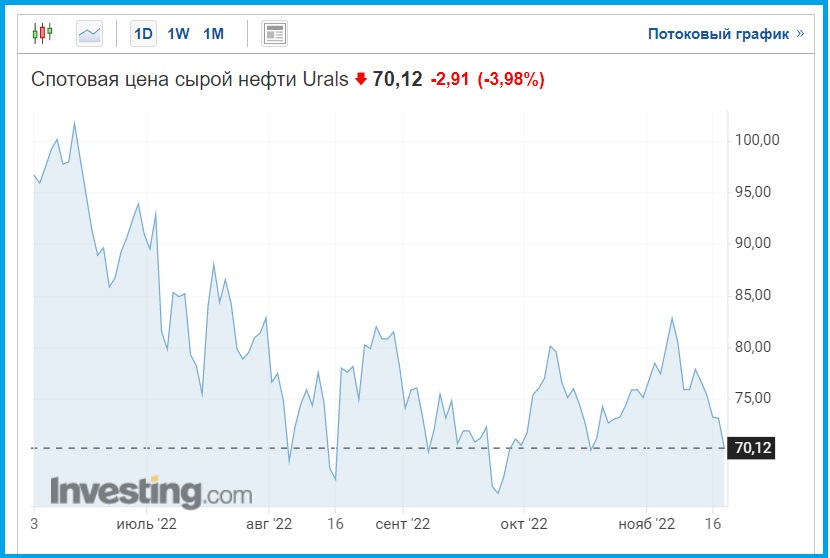Click the 100,00 label on the price axis
The image size is (830, 558).
click(x=756, y=140)
